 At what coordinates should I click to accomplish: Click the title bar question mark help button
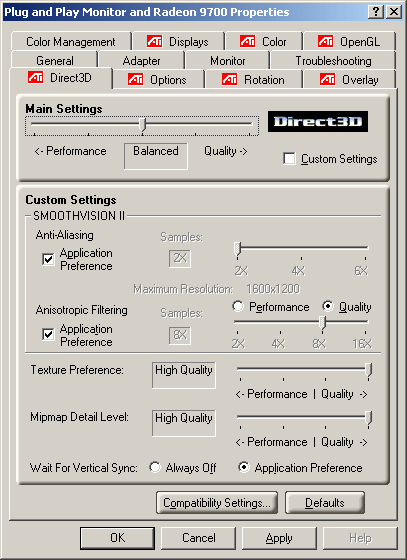[x=376, y=12]
